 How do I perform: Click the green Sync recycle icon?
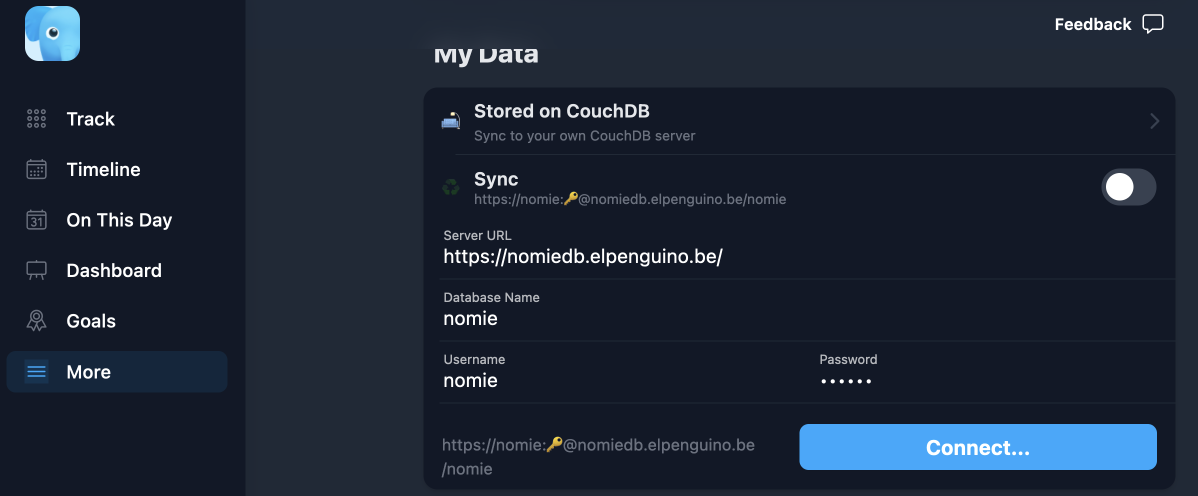pos(451,187)
